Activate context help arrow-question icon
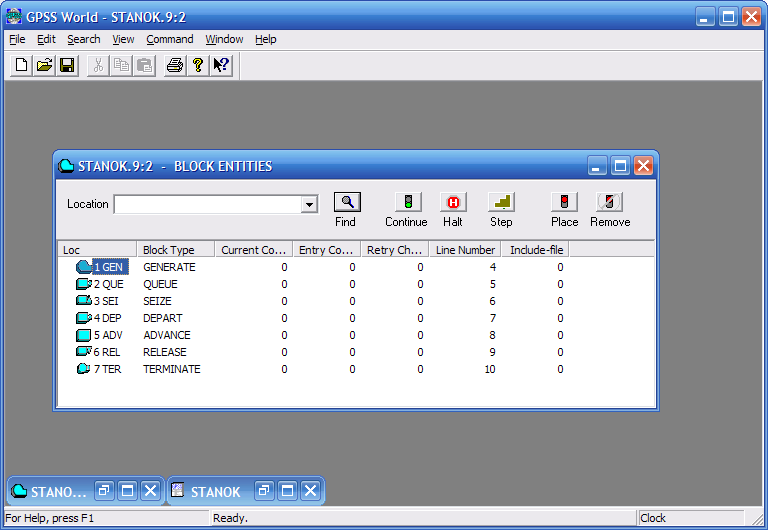This screenshot has height=530, width=768. (221, 65)
